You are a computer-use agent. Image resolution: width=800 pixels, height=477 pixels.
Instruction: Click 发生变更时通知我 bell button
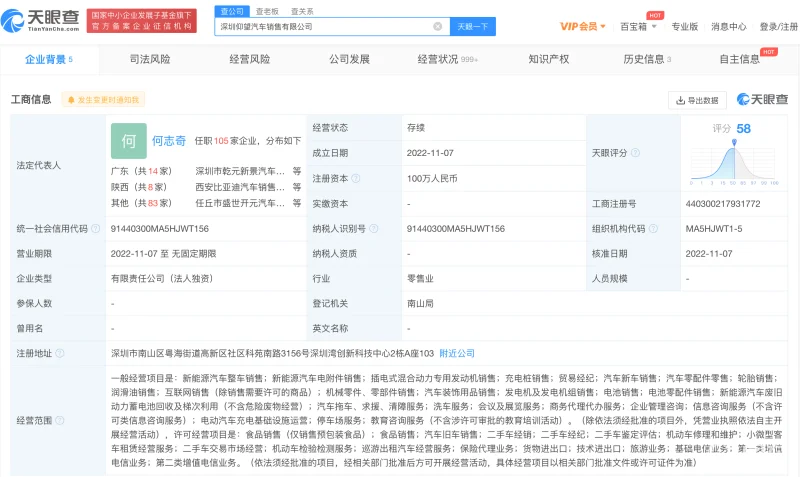(103, 100)
